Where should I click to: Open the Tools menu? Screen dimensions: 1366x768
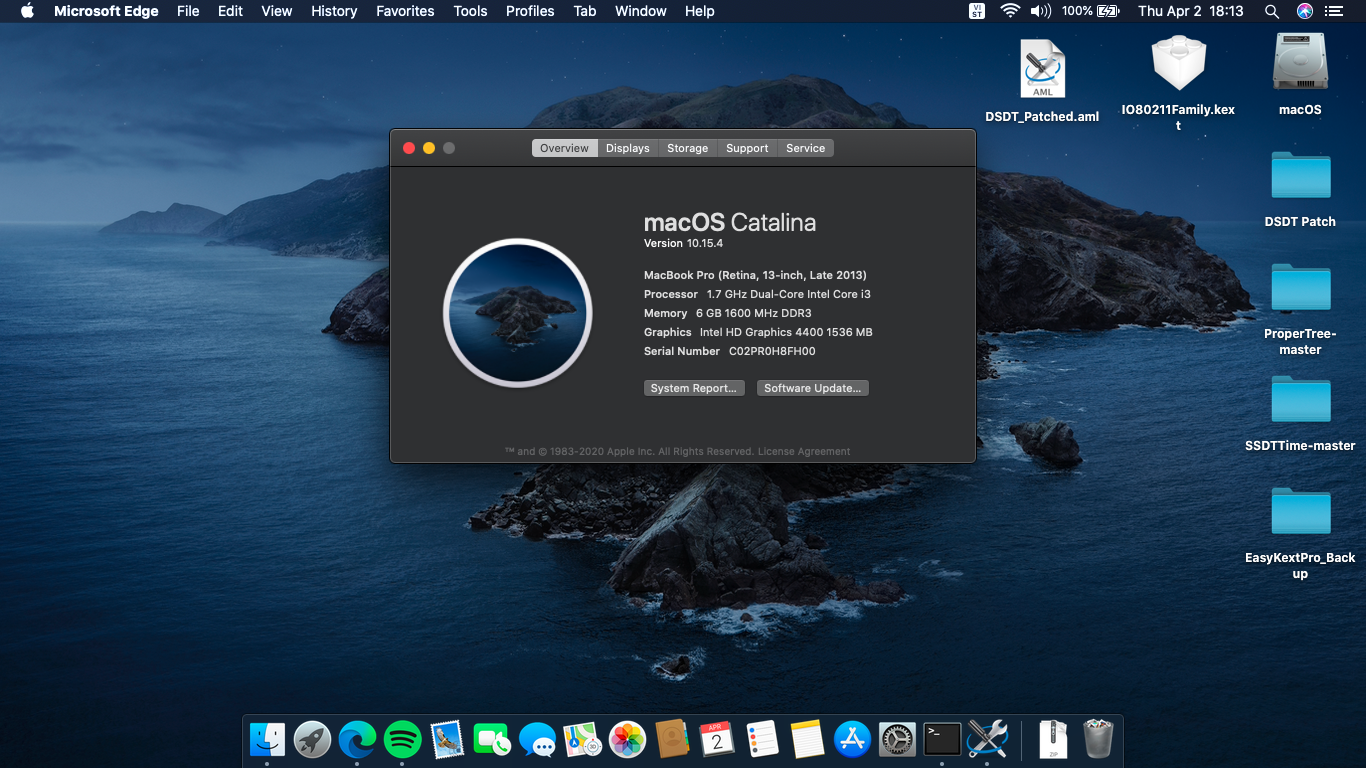click(x=470, y=11)
